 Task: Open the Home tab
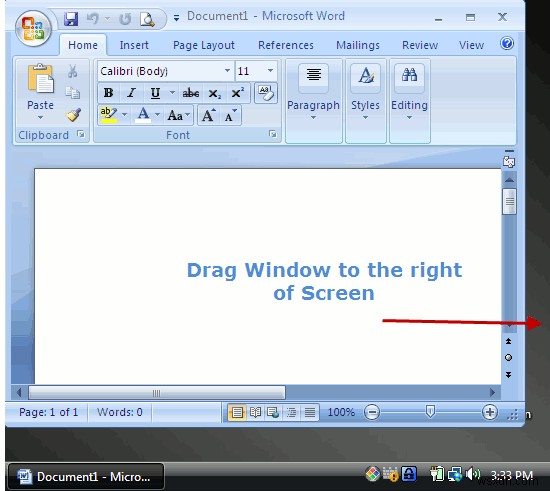pos(83,45)
